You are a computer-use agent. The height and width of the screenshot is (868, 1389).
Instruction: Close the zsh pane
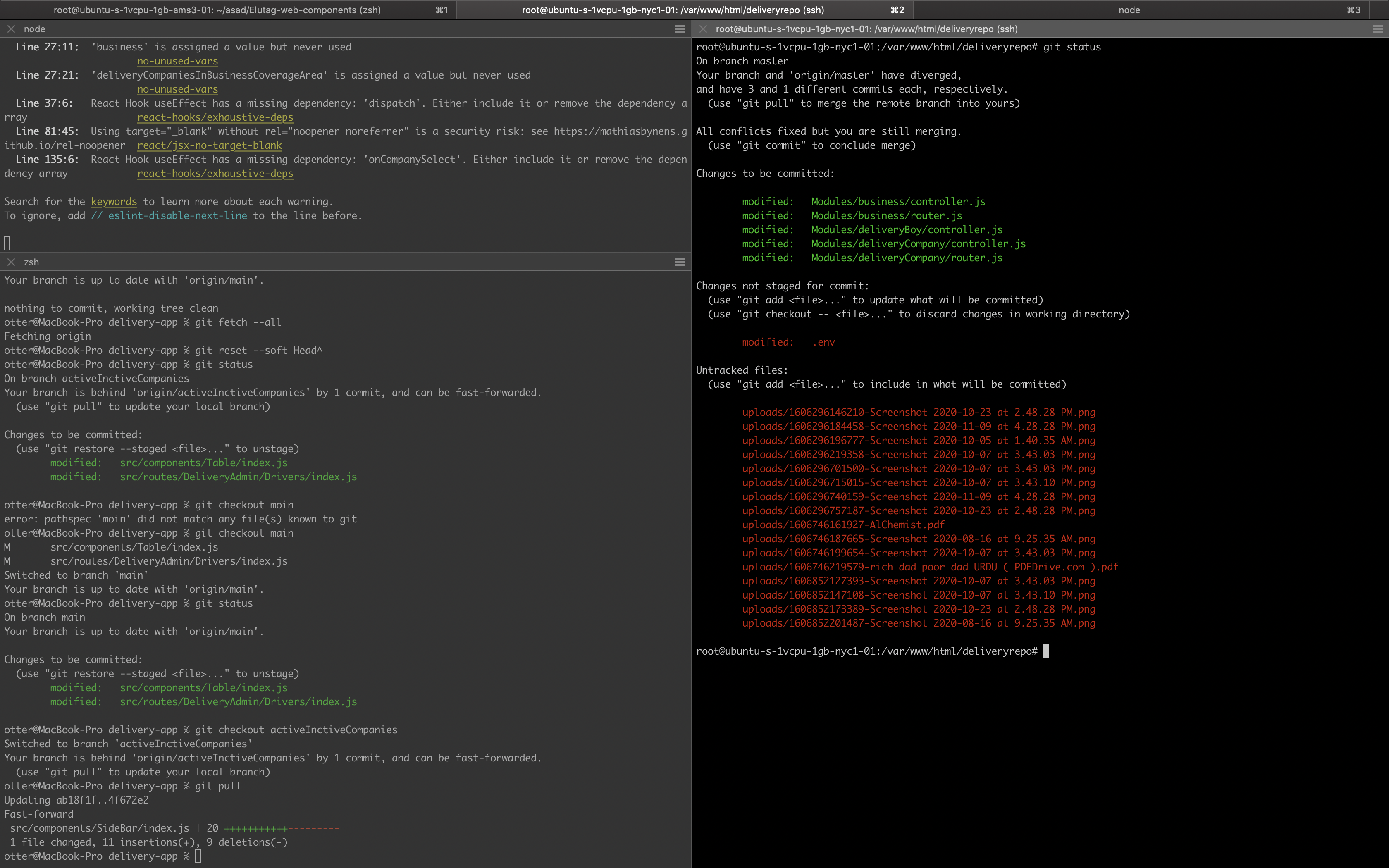pyautogui.click(x=11, y=262)
